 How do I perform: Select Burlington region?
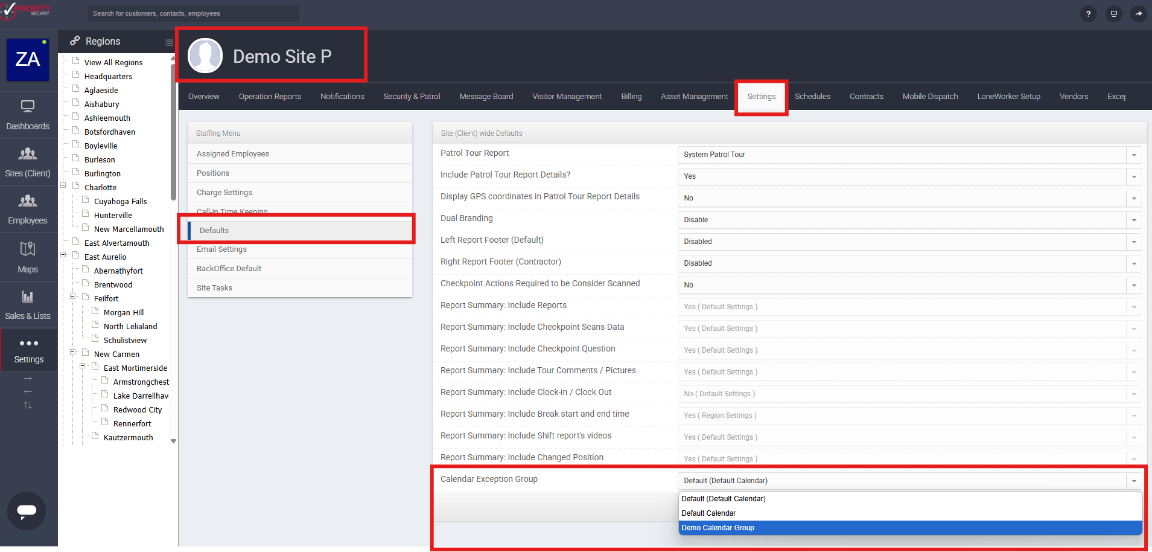102,173
